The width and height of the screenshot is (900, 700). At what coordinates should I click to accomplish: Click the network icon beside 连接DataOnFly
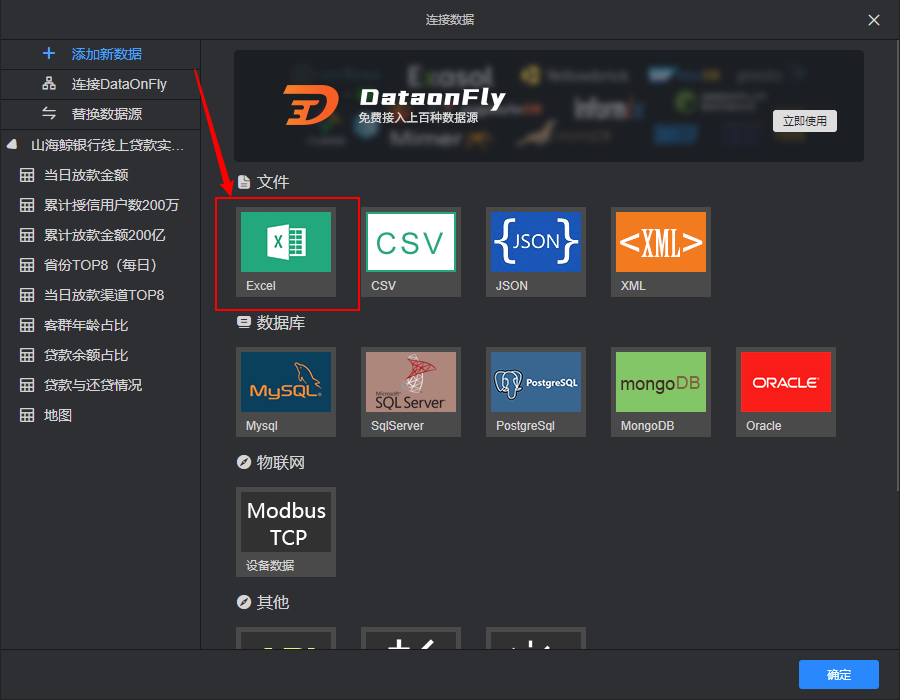coord(49,84)
